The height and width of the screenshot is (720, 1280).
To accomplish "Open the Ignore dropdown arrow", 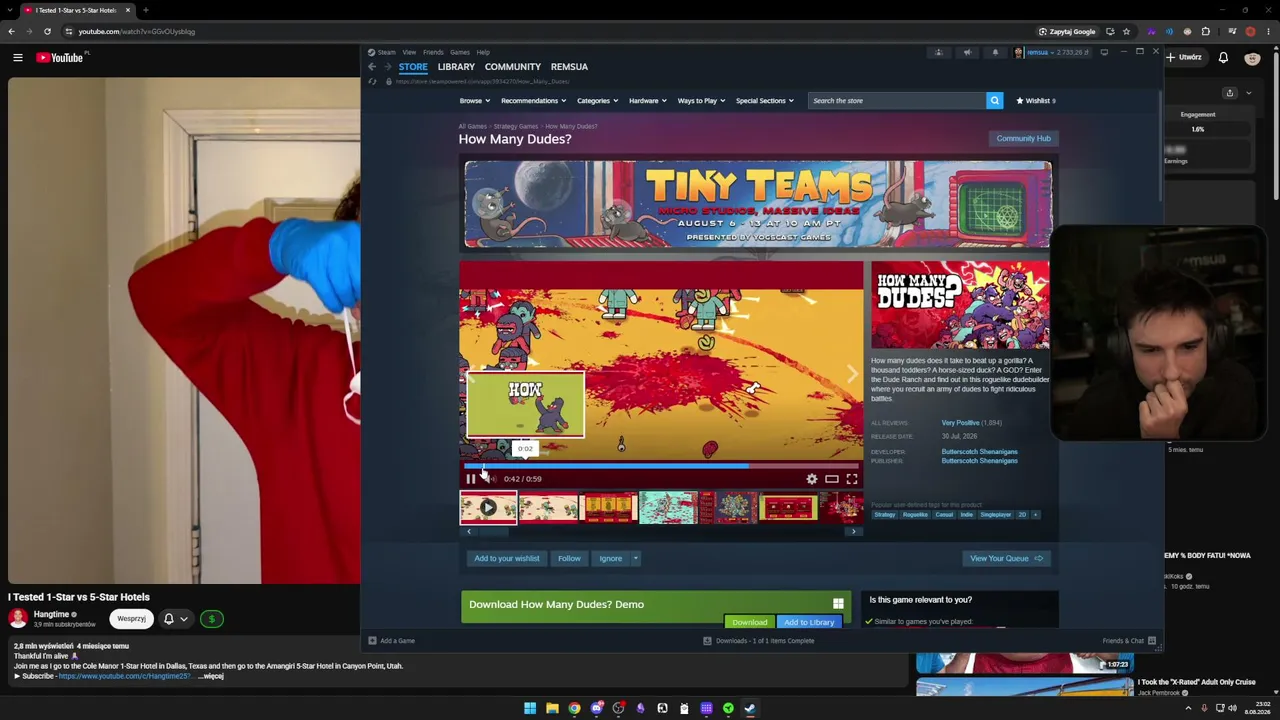I will click(635, 559).
